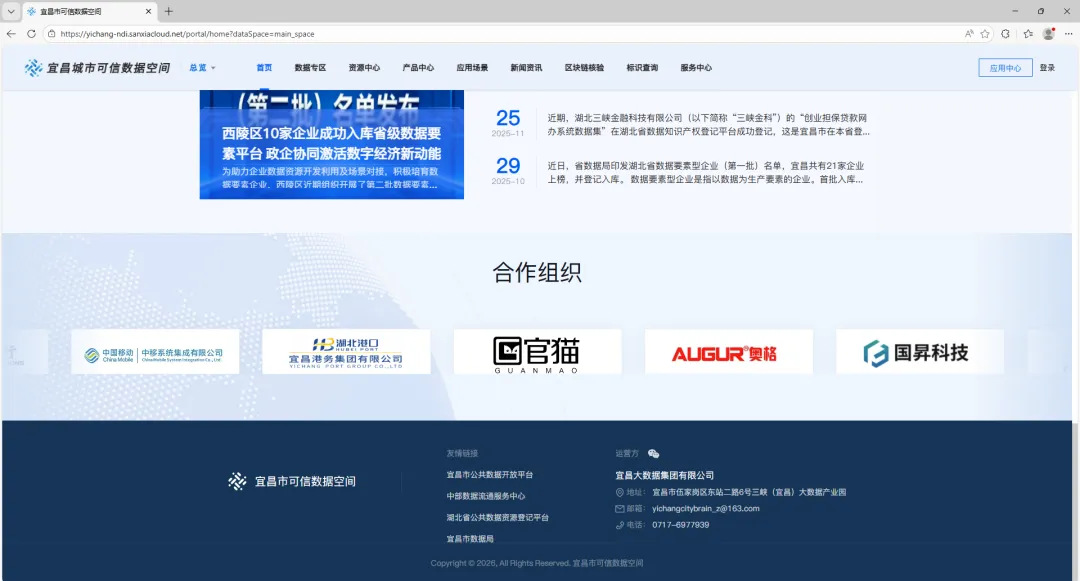Click the phone icon next to 电话 number

tap(622, 524)
